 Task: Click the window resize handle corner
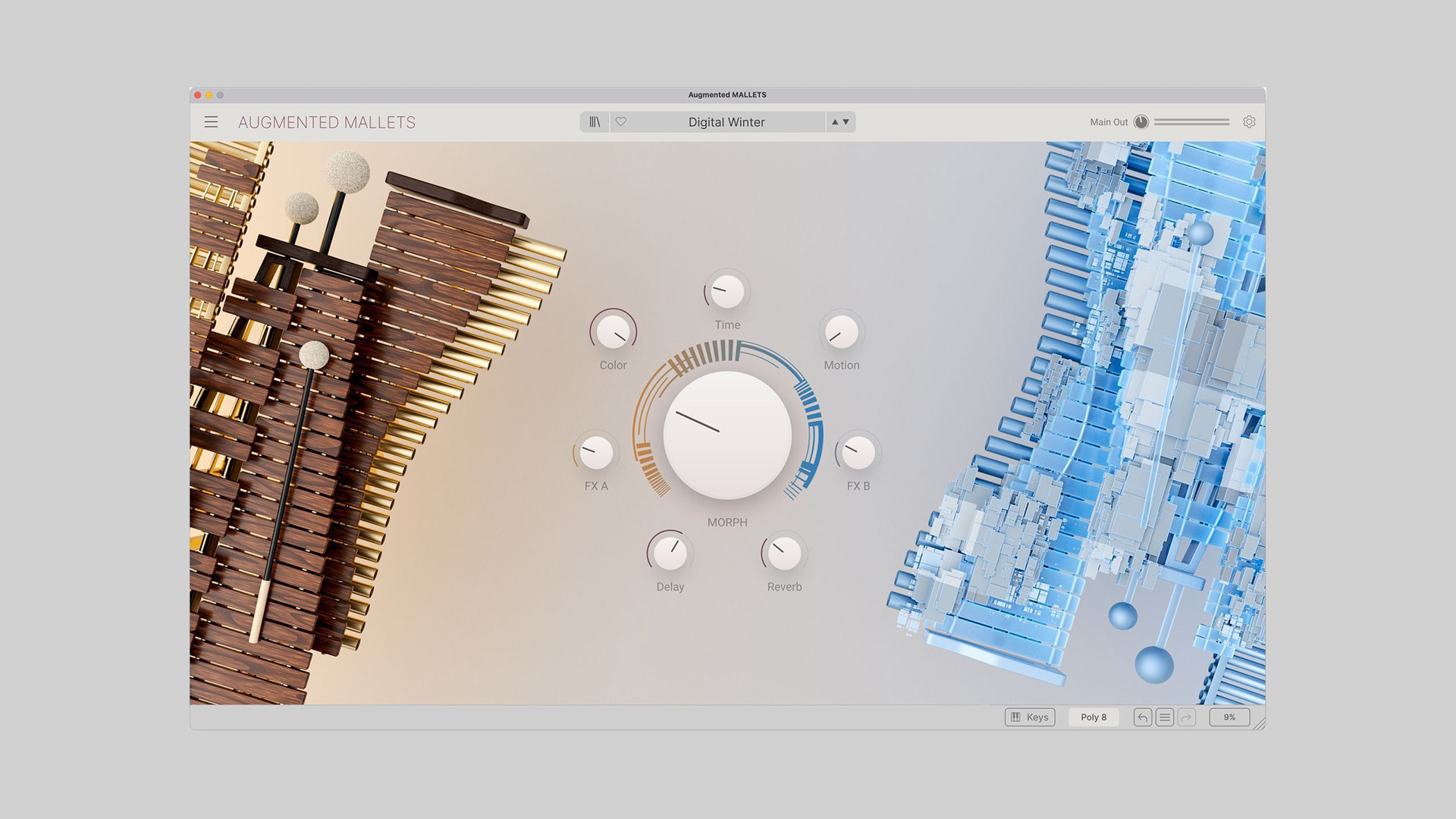click(x=1260, y=724)
